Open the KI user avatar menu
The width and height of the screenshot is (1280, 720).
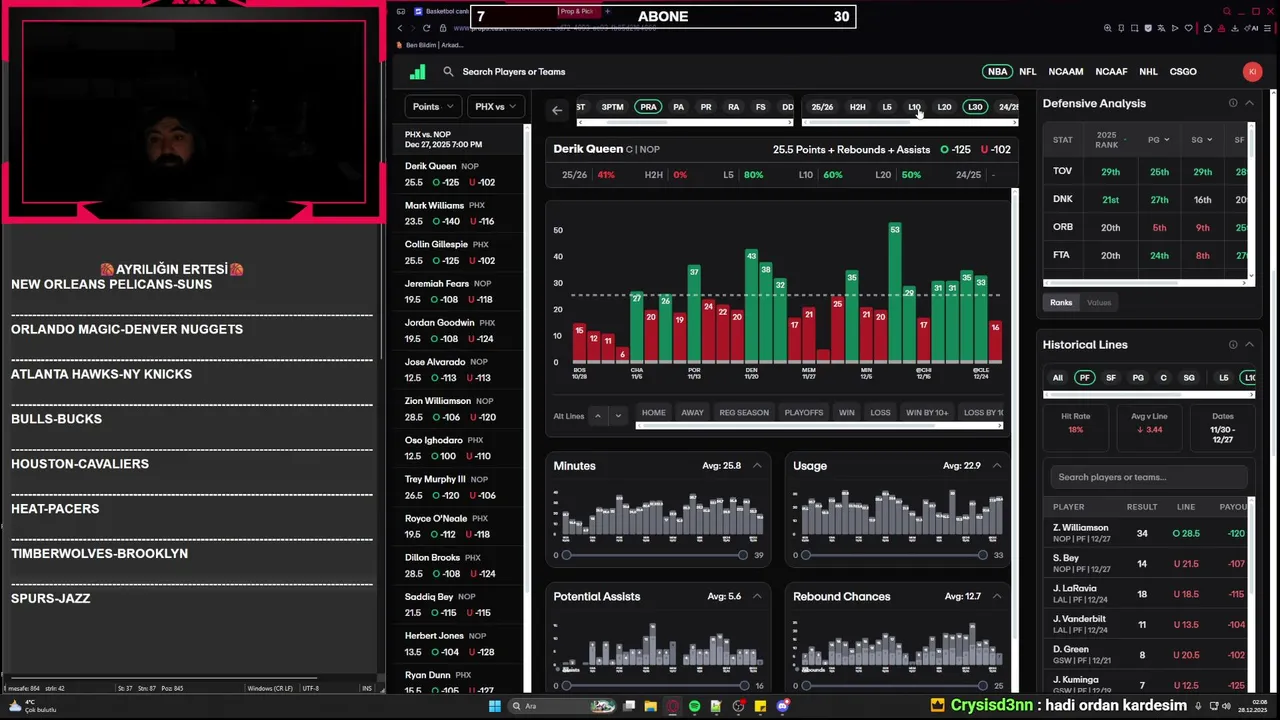click(x=1252, y=71)
